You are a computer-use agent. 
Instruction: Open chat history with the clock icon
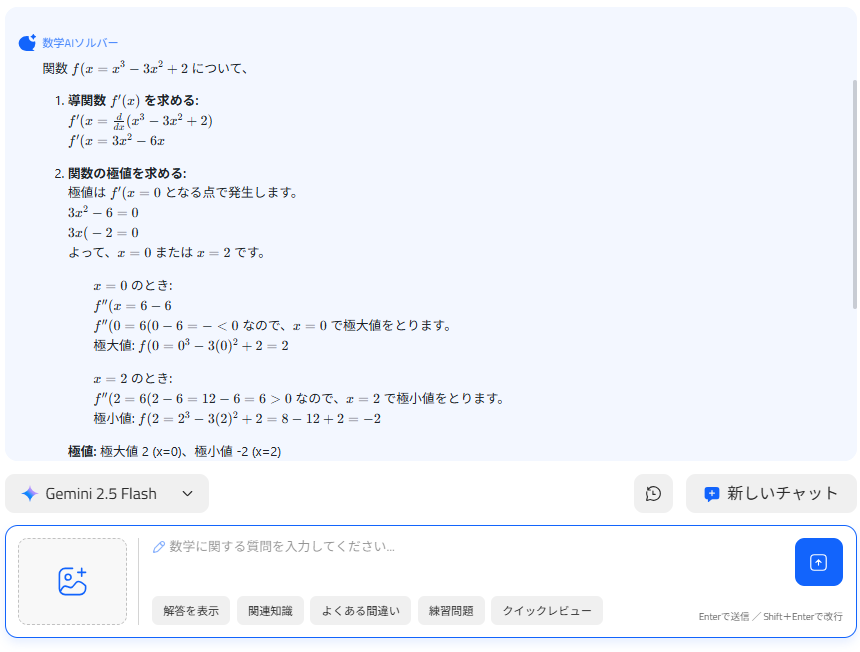pyautogui.click(x=653, y=494)
